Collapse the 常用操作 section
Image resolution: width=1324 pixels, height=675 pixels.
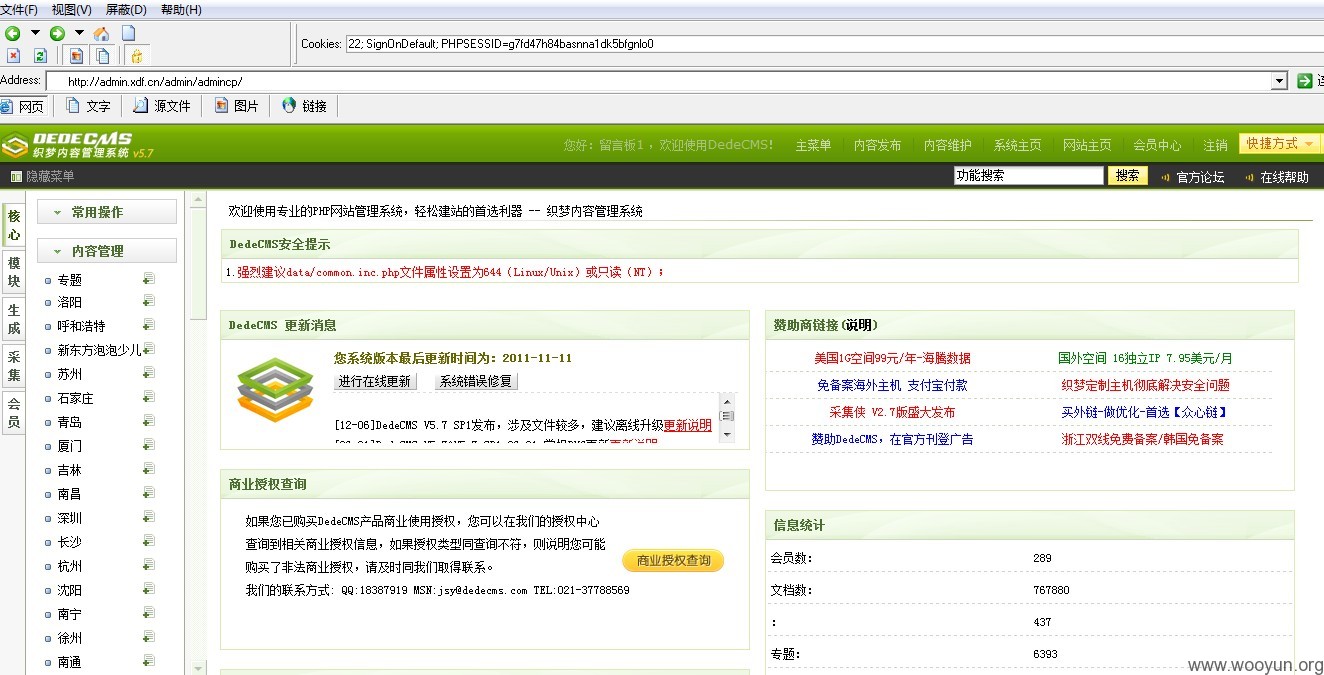coord(107,212)
